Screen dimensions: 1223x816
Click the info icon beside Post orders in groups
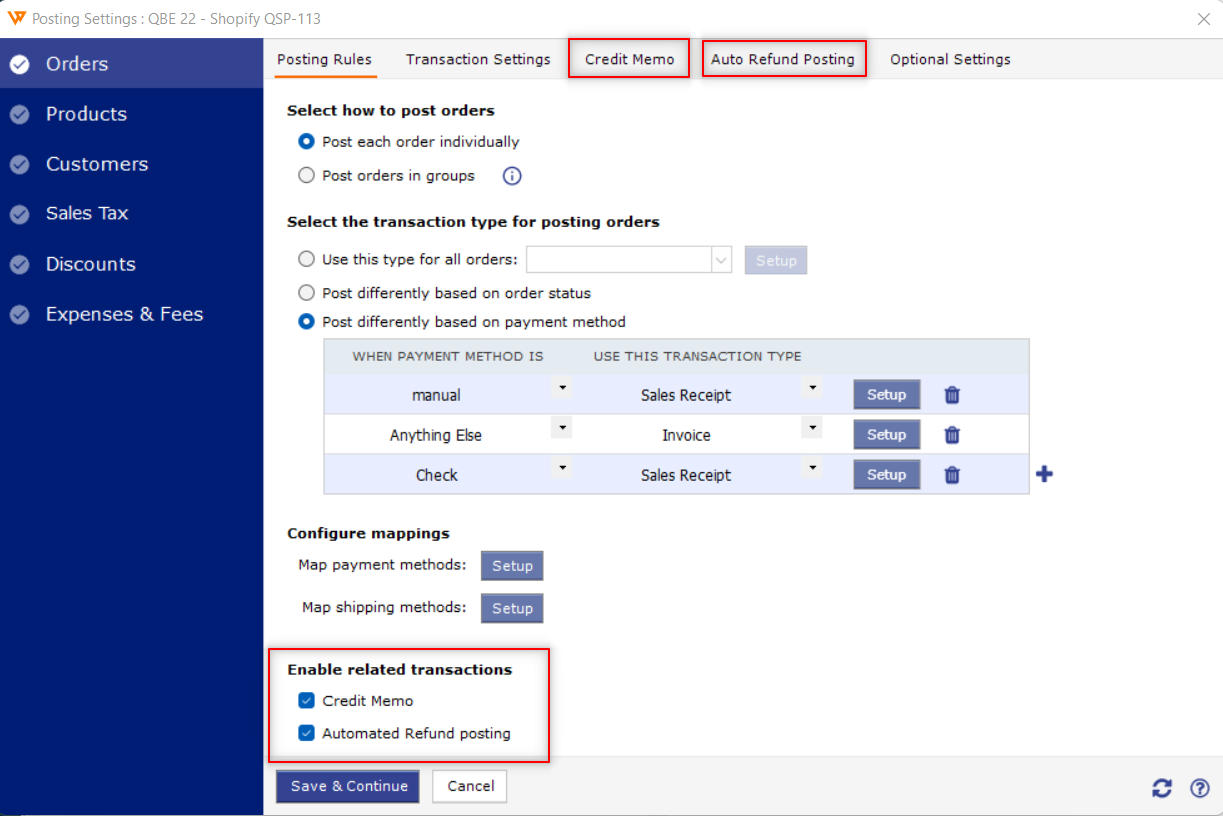(x=512, y=176)
